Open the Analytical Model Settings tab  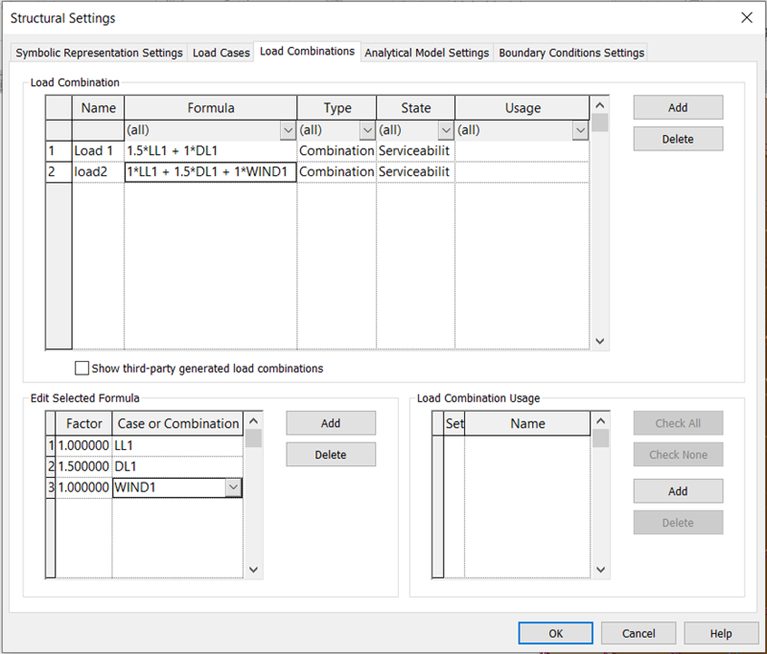[427, 53]
